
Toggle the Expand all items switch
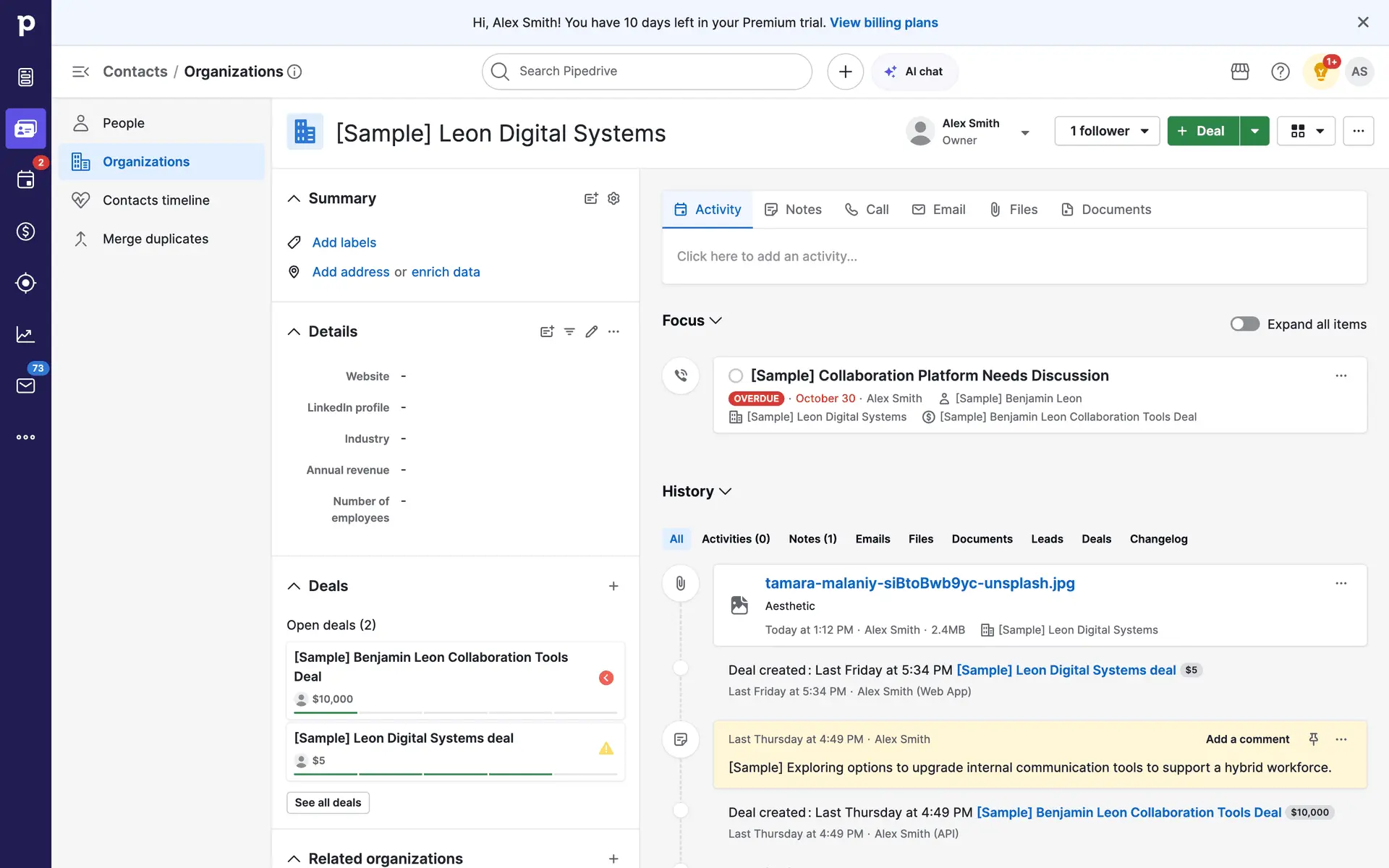pyautogui.click(x=1244, y=324)
